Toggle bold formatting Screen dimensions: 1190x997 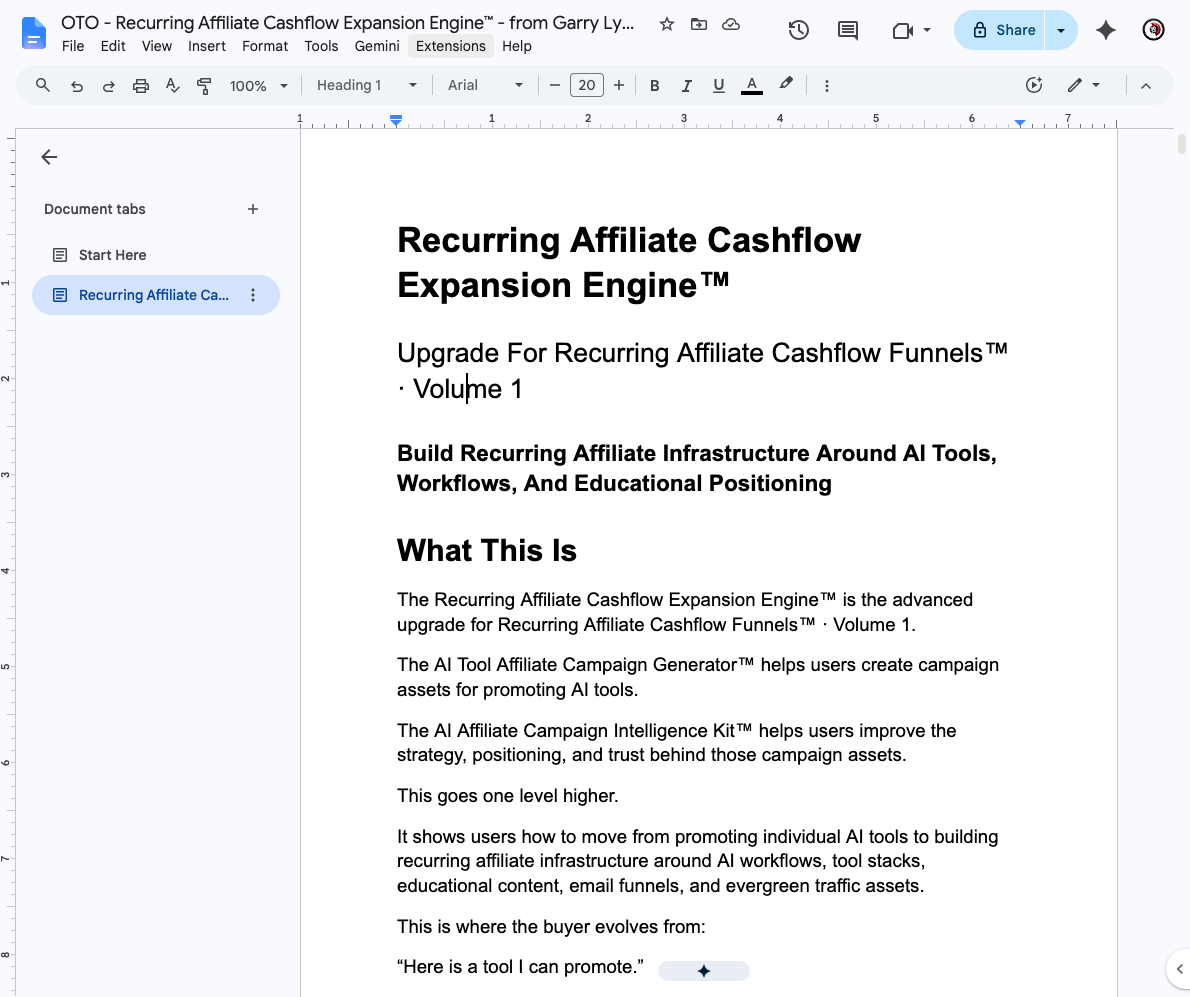tap(654, 86)
